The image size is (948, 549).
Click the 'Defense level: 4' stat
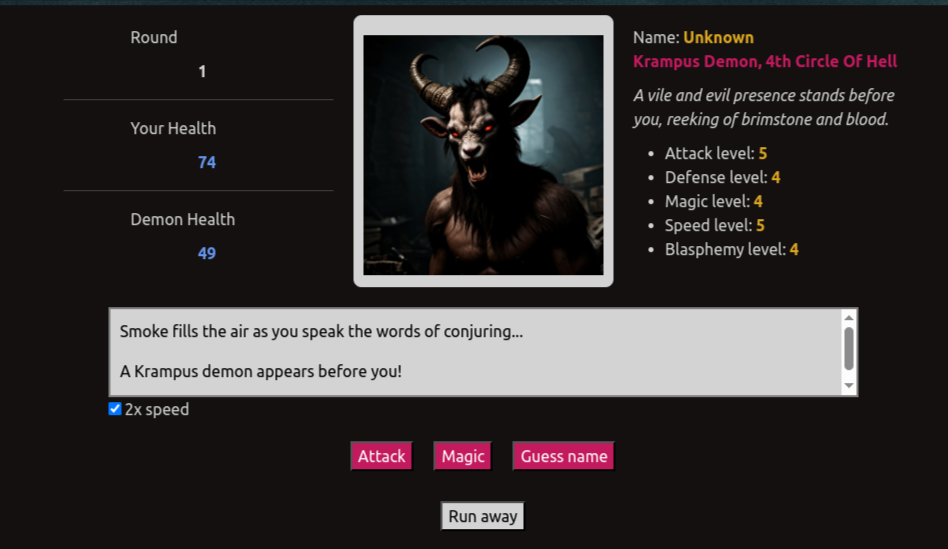tap(722, 177)
